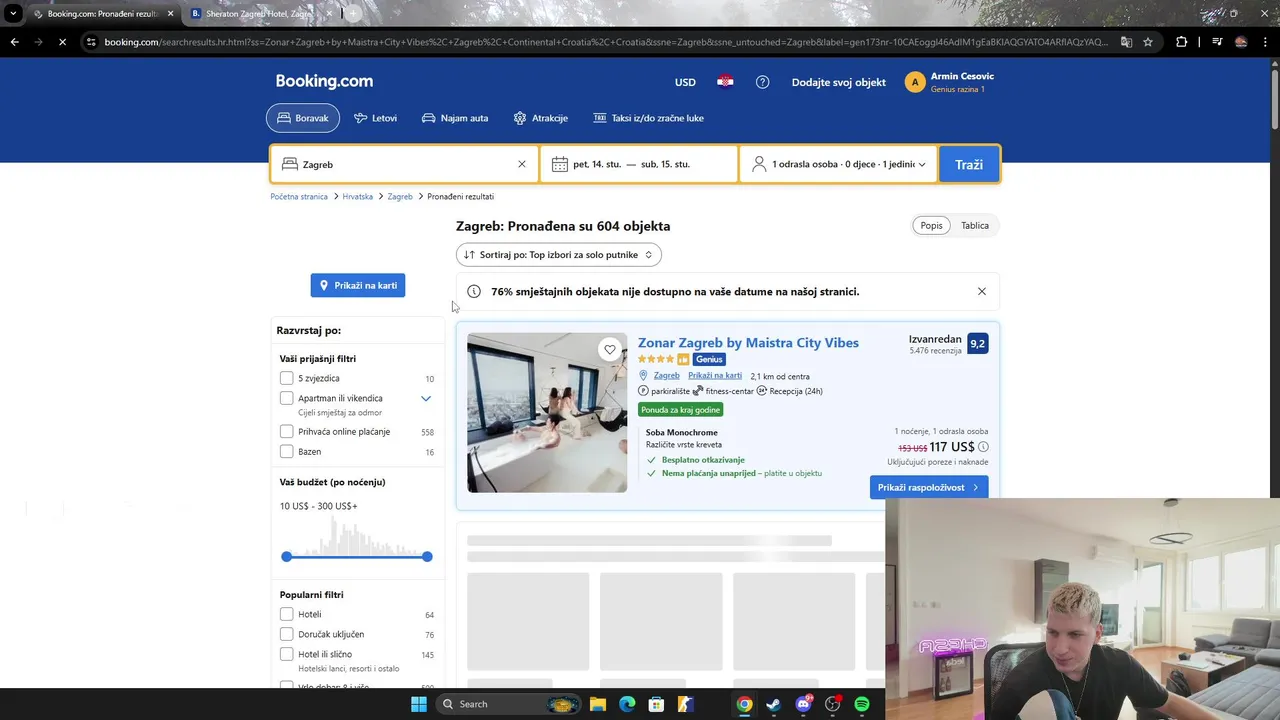
Task: Switch to Popis list view
Action: point(931,225)
